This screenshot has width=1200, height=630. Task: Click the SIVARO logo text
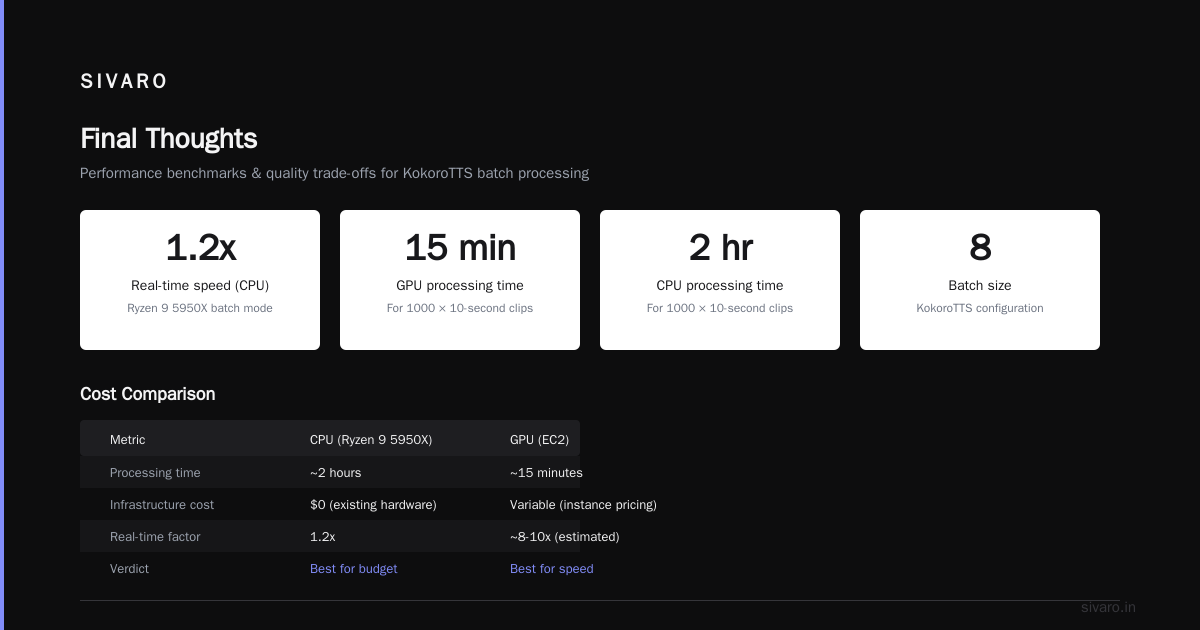pyautogui.click(x=124, y=81)
